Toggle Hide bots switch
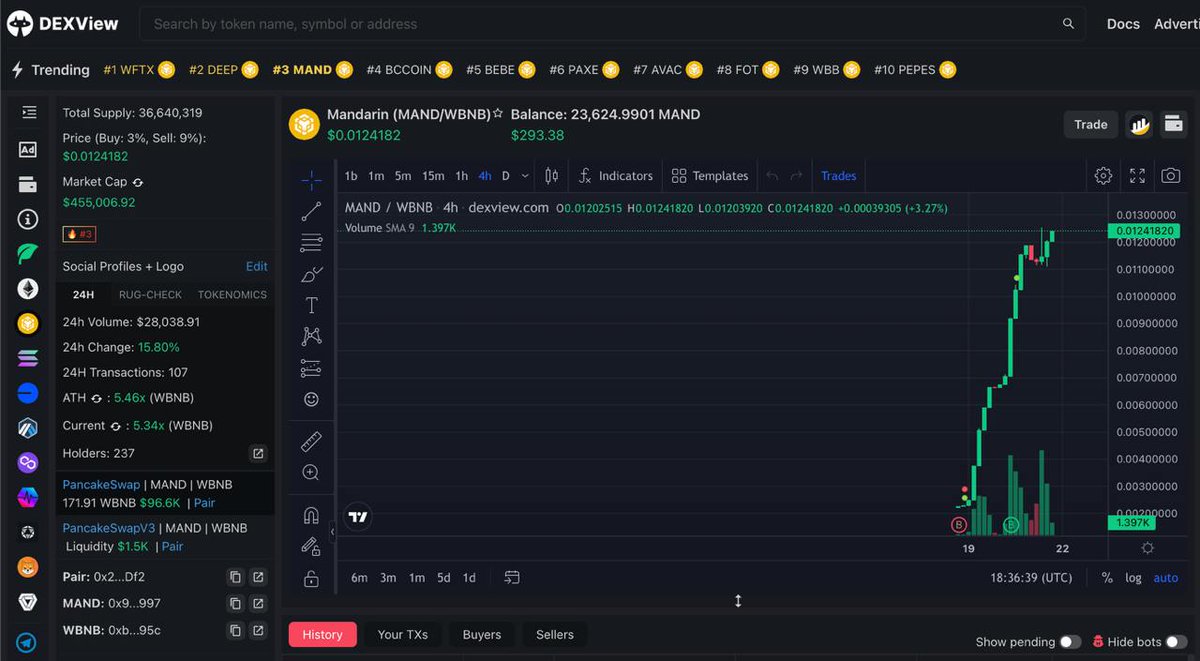This screenshot has width=1200, height=661. click(x=1176, y=642)
